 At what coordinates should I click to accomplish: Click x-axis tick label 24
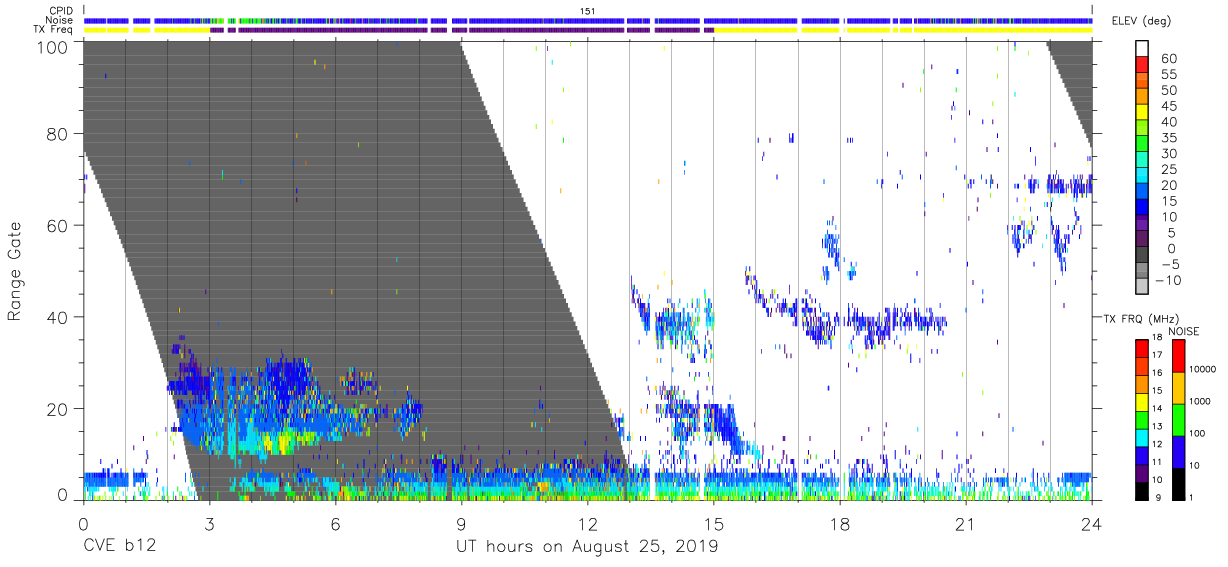(1092, 524)
